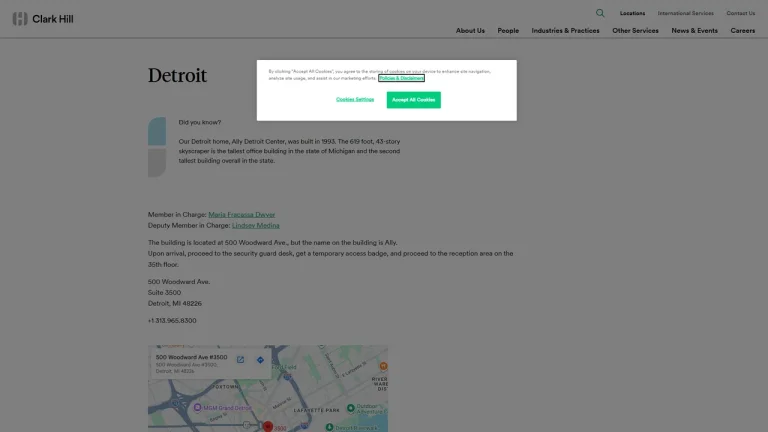The height and width of the screenshot is (432, 768).
Task: Click the Suite 3500 address line
Action: (x=164, y=292)
